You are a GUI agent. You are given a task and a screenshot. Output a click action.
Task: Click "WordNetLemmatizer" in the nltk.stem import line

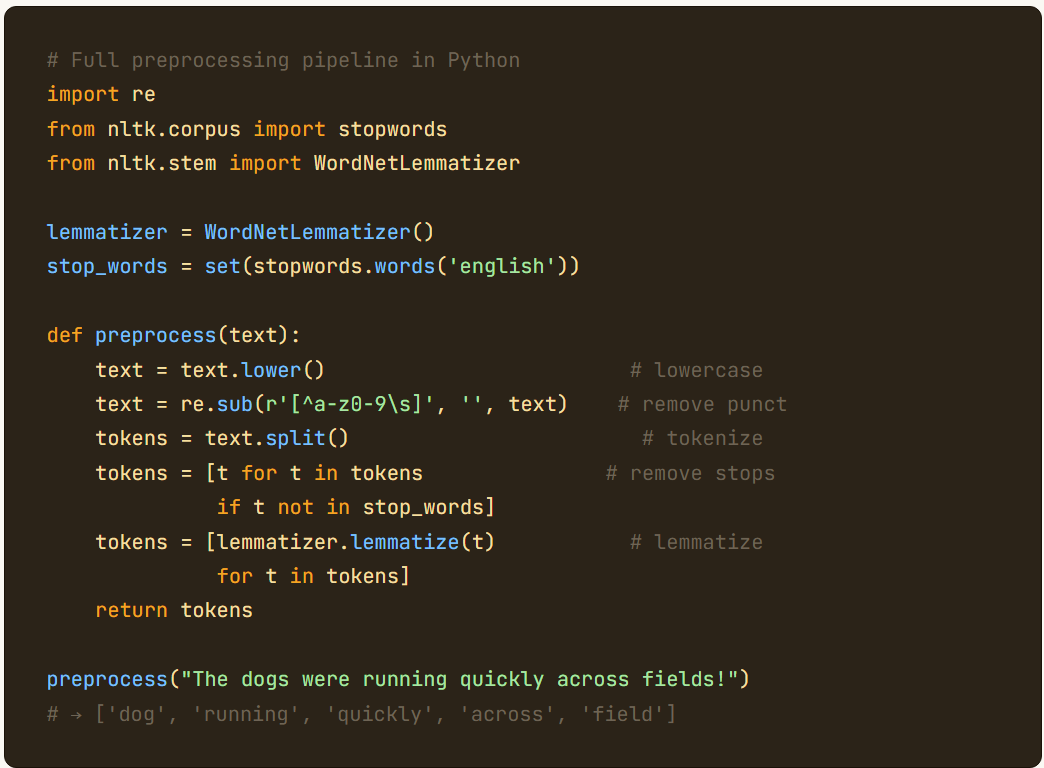coord(417,163)
